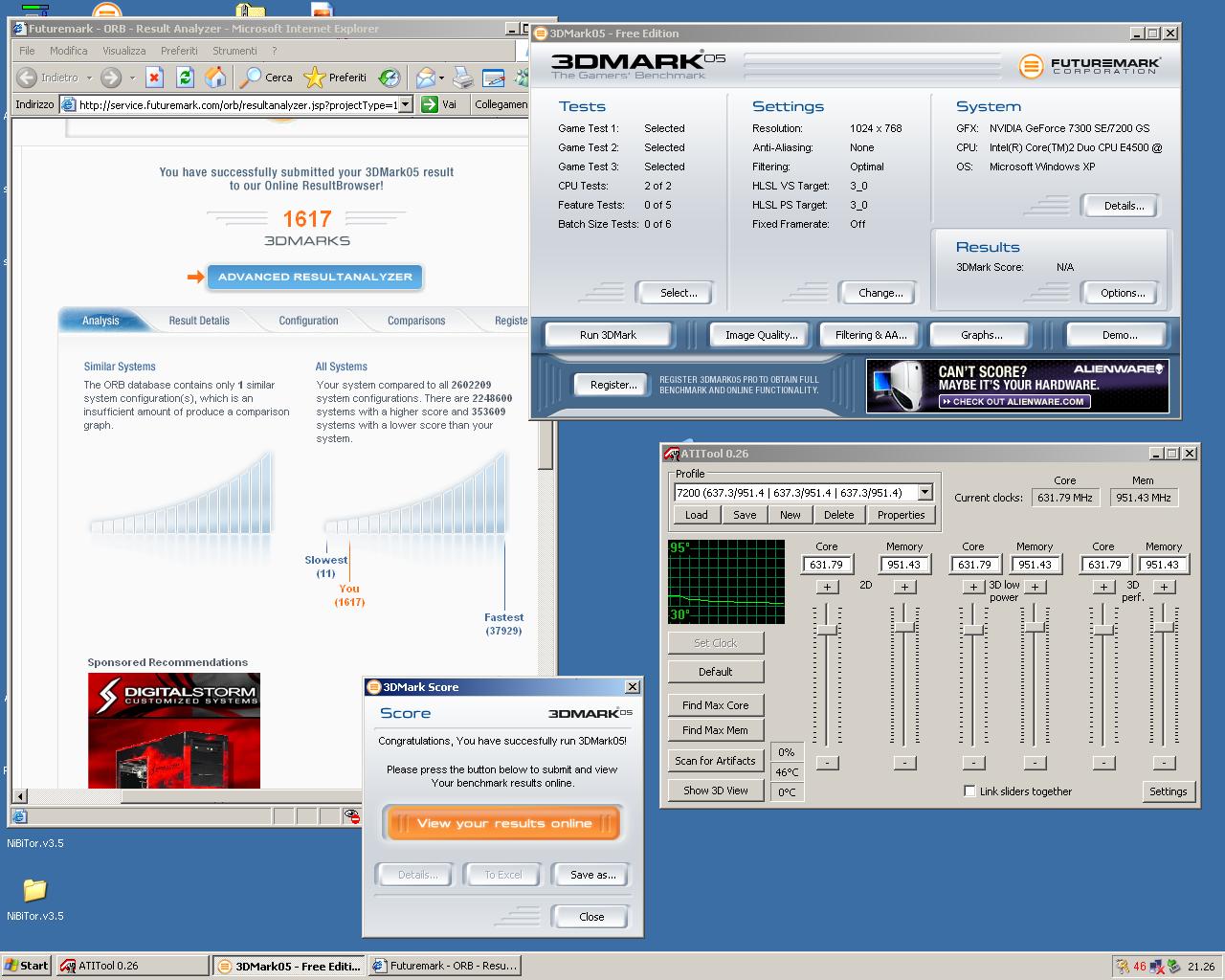1225x980 pixels.
Task: Click the 3D perf. Memory slider thumb
Action: pos(1164,627)
